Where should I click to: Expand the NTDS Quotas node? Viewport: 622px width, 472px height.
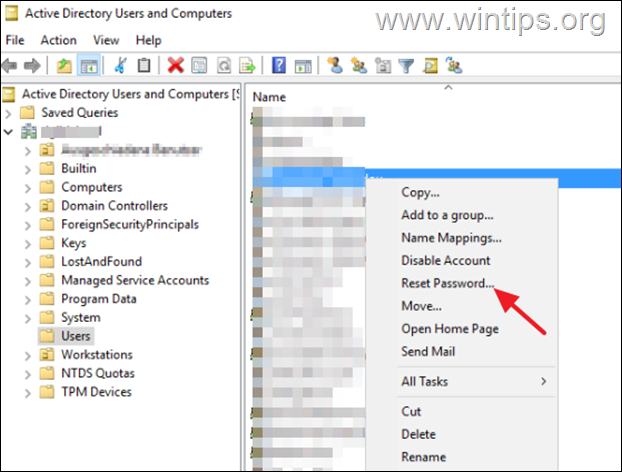coord(27,374)
